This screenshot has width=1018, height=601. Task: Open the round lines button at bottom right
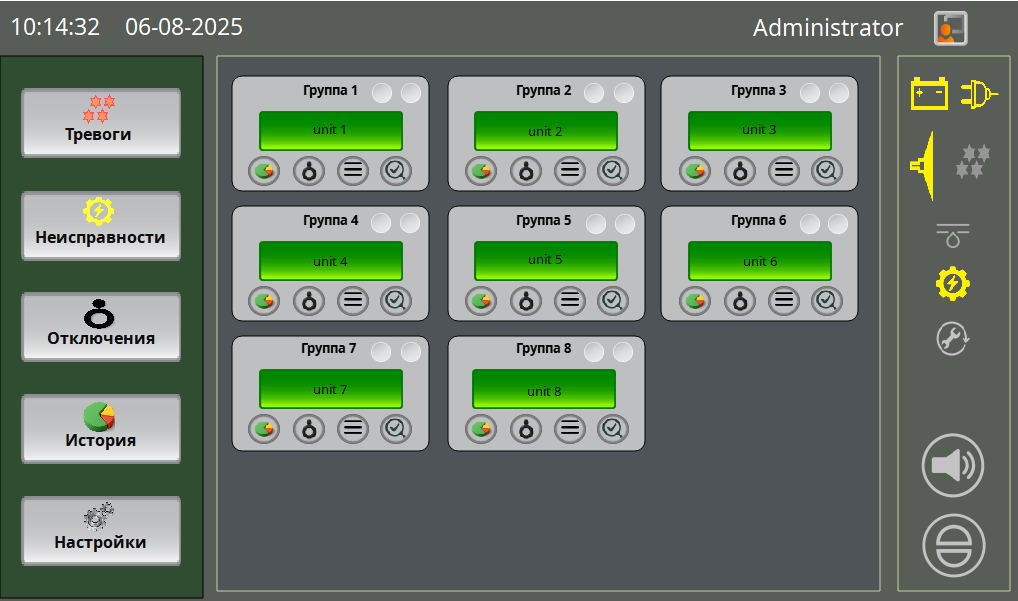tap(951, 546)
